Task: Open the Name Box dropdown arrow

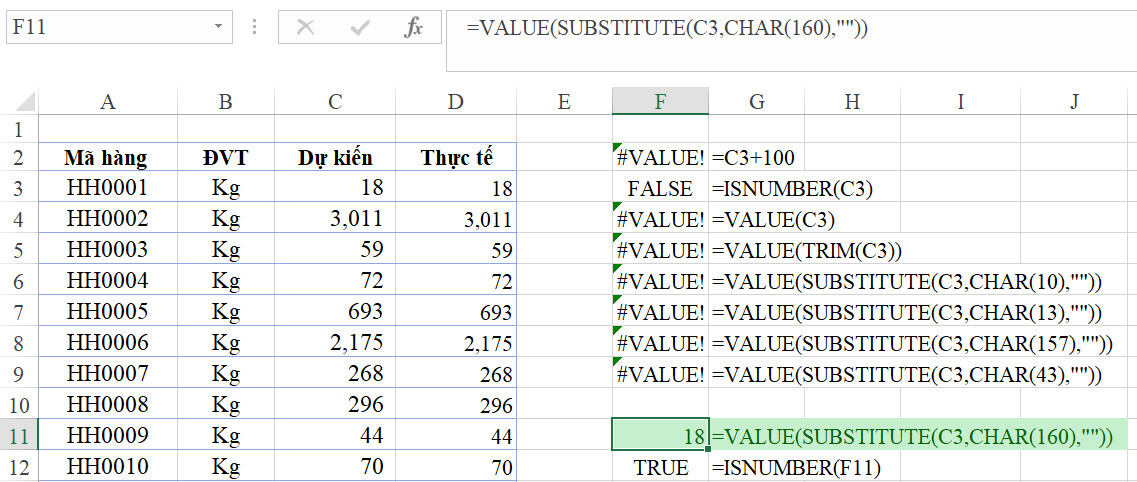Action: [x=218, y=28]
